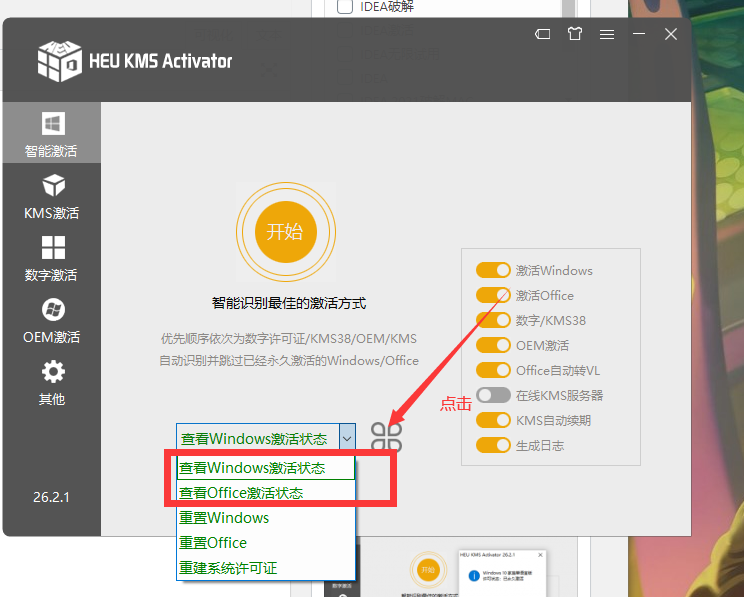Pick 重置Office from dropdown list
The image size is (744, 597).
[x=266, y=543]
